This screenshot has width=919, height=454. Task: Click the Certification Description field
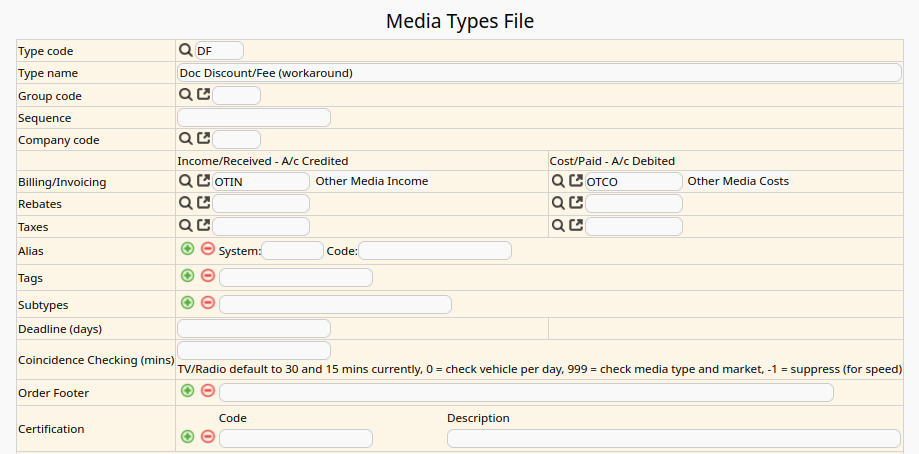pyautogui.click(x=673, y=439)
